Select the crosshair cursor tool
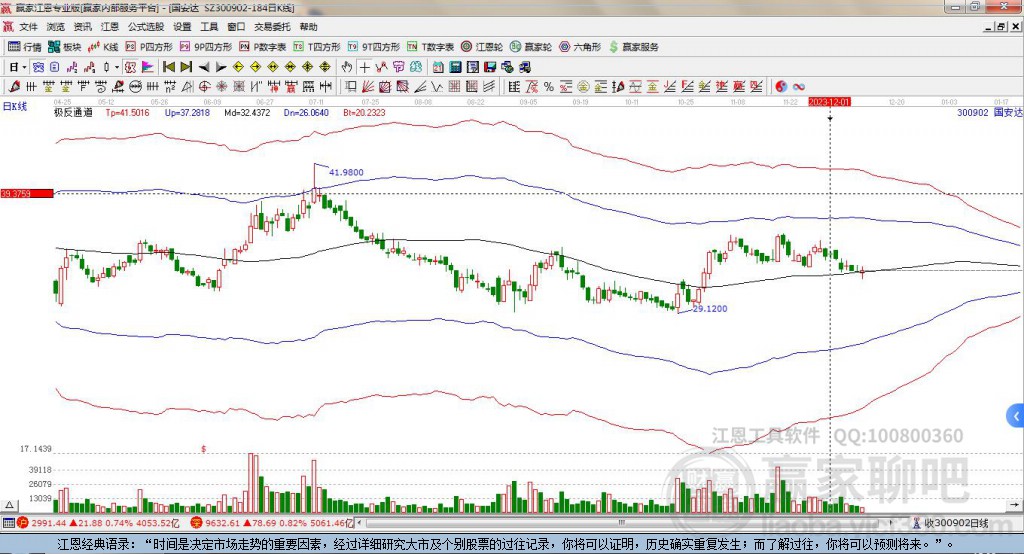Image resolution: width=1024 pixels, height=554 pixels. click(365, 67)
